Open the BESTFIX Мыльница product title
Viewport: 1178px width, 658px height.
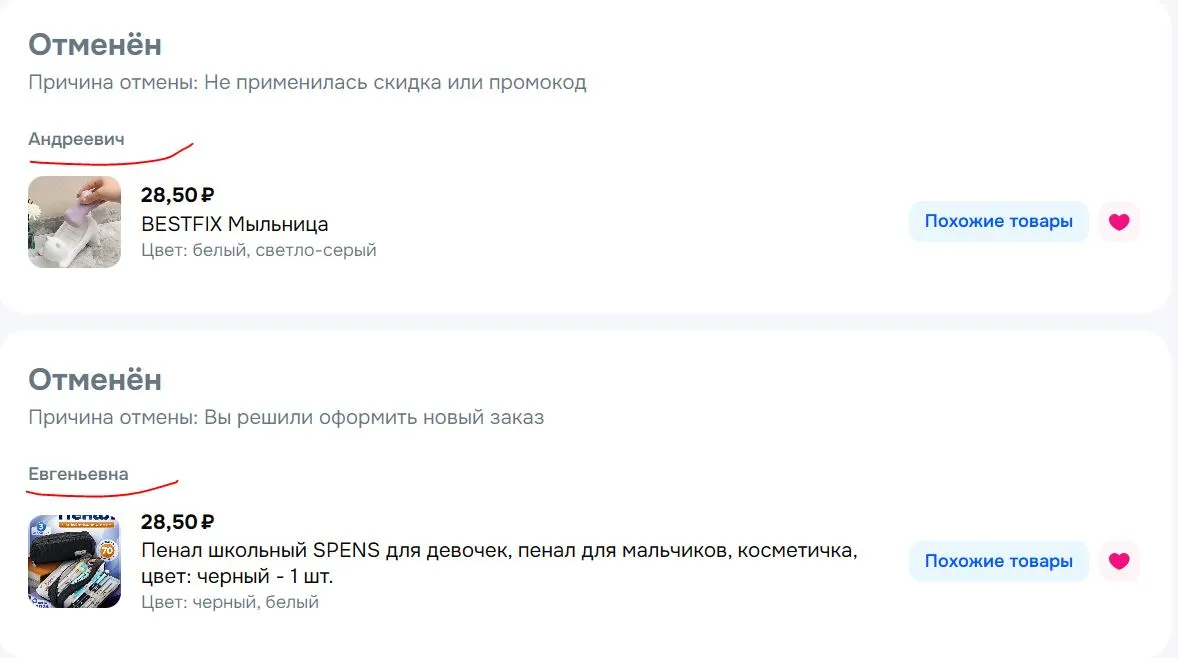[234, 224]
